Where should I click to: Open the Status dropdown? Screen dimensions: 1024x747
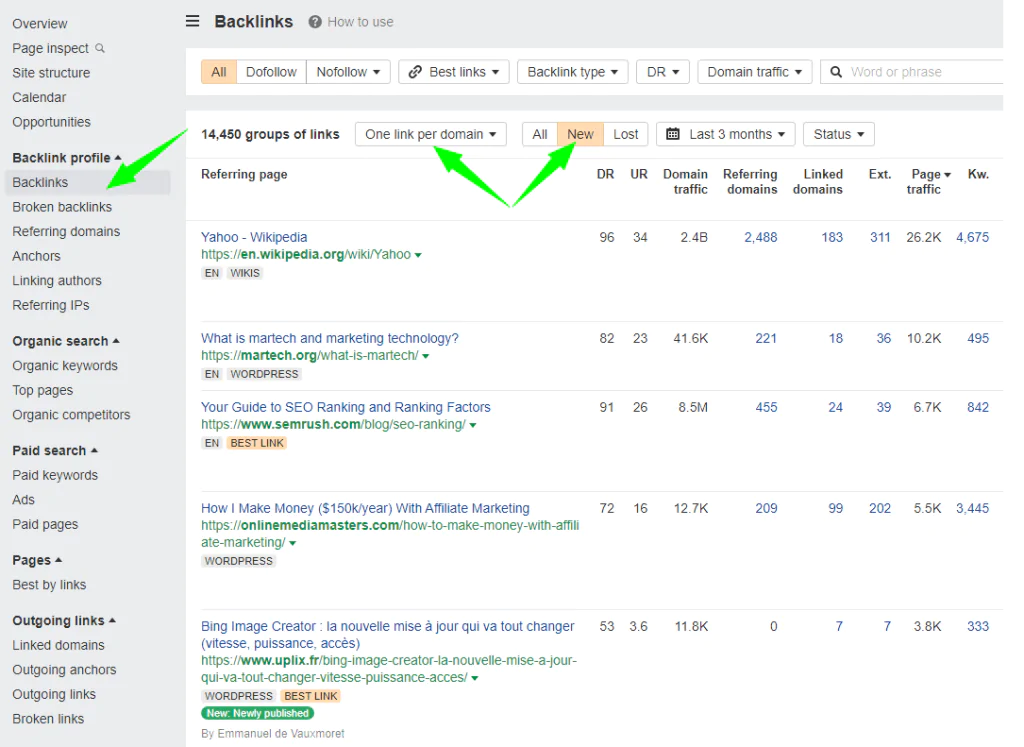tap(839, 134)
